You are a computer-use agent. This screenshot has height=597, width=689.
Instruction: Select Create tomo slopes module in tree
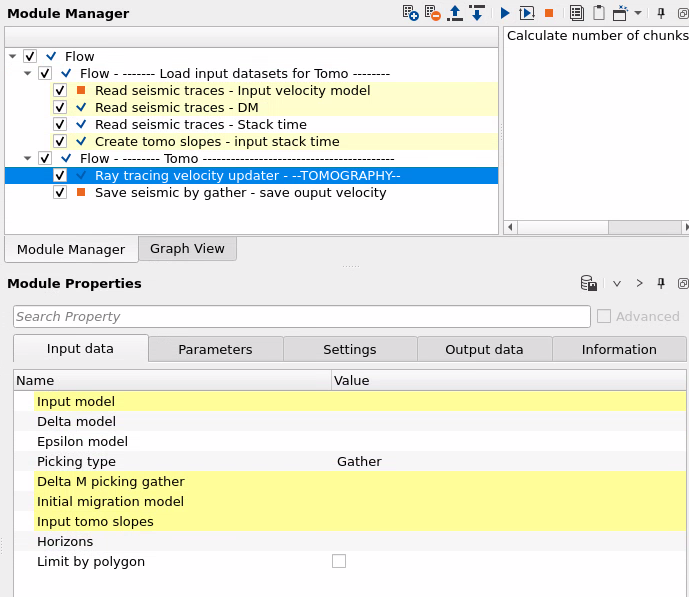[217, 142]
